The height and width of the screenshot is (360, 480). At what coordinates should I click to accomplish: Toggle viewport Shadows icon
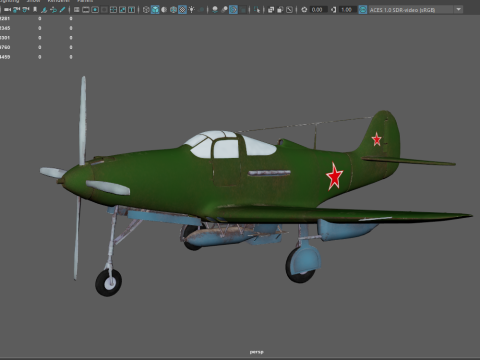click(x=201, y=10)
